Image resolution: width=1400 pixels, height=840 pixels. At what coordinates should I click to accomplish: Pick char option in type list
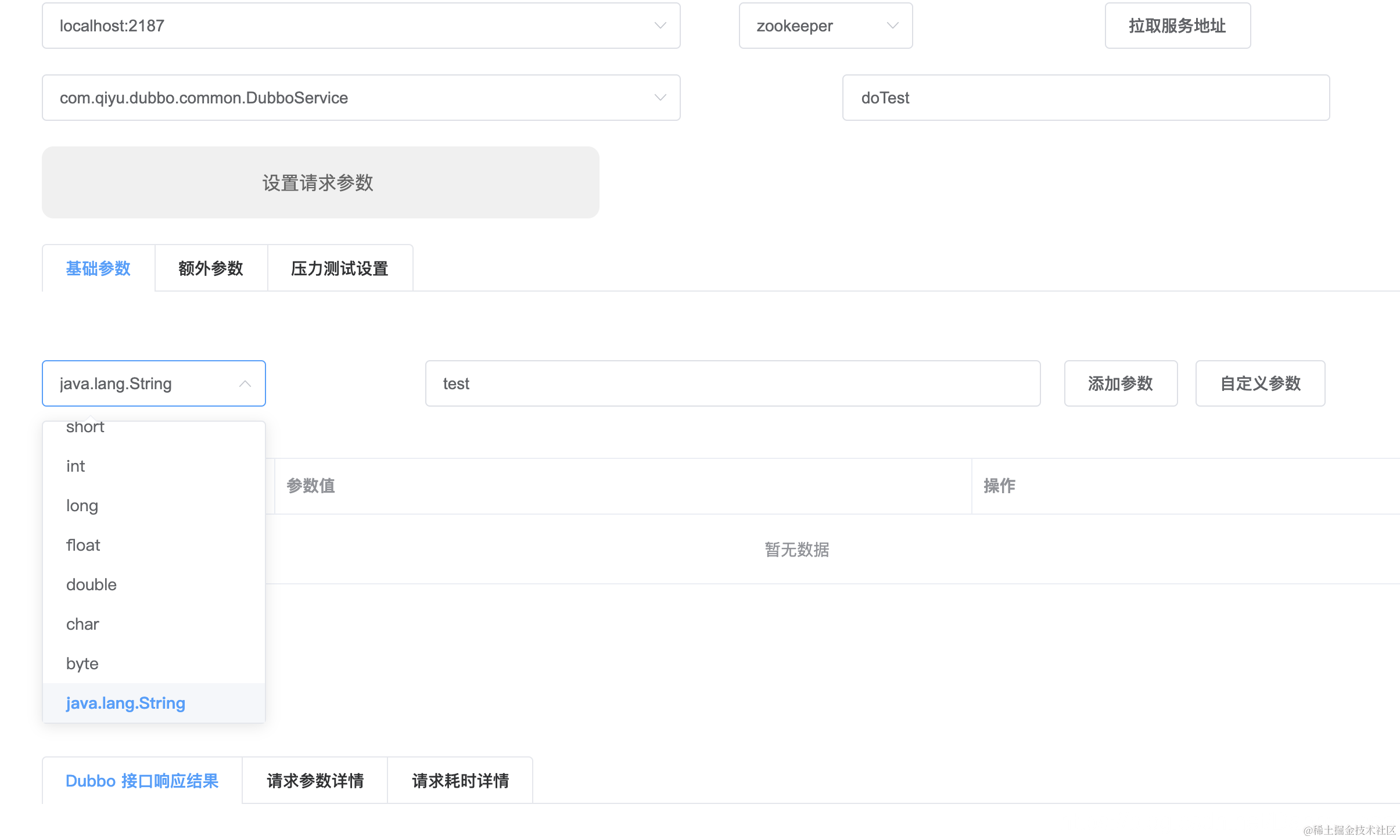point(82,624)
